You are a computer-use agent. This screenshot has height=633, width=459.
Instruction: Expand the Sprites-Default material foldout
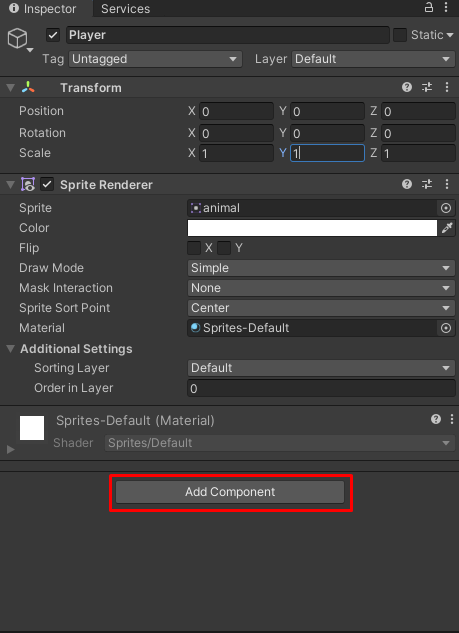click(x=11, y=449)
